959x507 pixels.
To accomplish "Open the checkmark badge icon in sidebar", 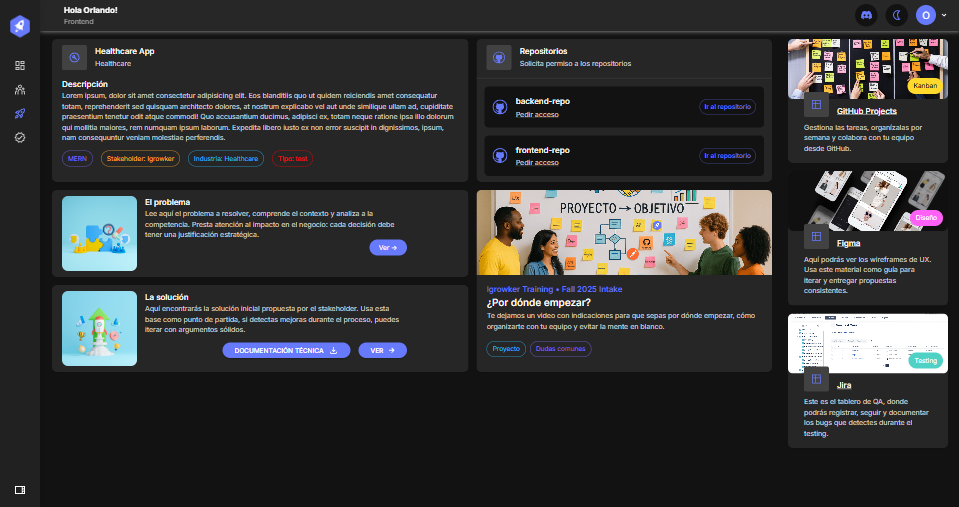I will coord(20,137).
